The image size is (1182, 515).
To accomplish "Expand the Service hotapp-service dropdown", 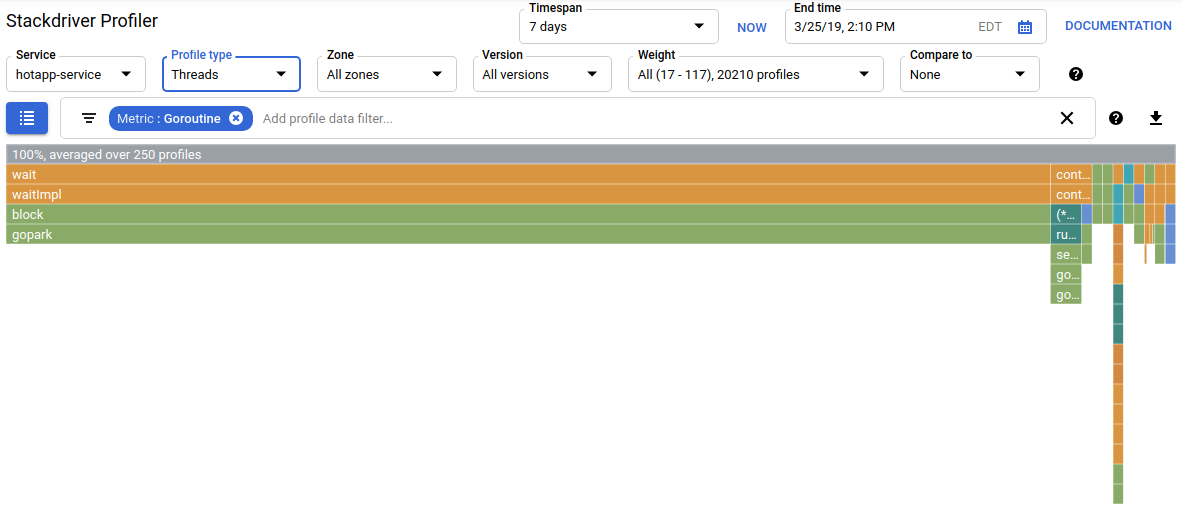I will tap(76, 74).
